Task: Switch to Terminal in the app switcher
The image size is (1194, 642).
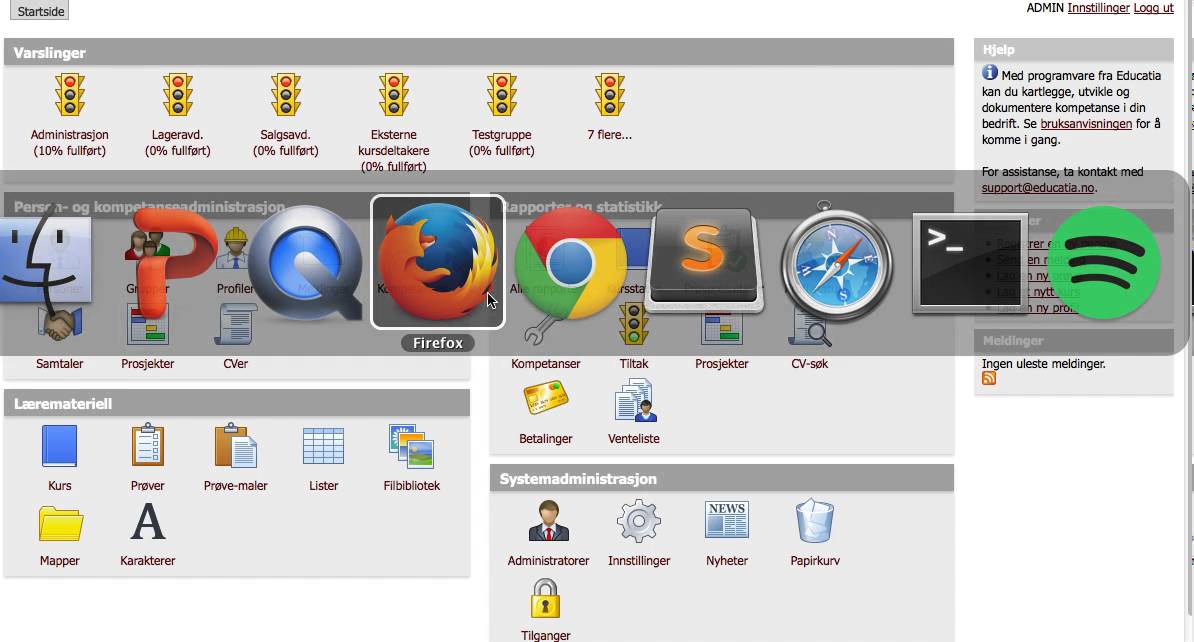Action: 969,263
